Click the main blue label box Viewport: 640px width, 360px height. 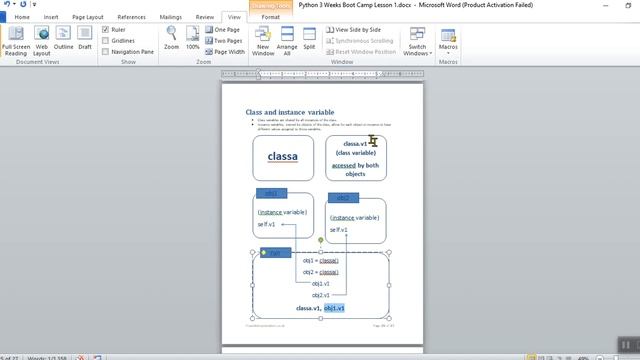tap(276, 253)
